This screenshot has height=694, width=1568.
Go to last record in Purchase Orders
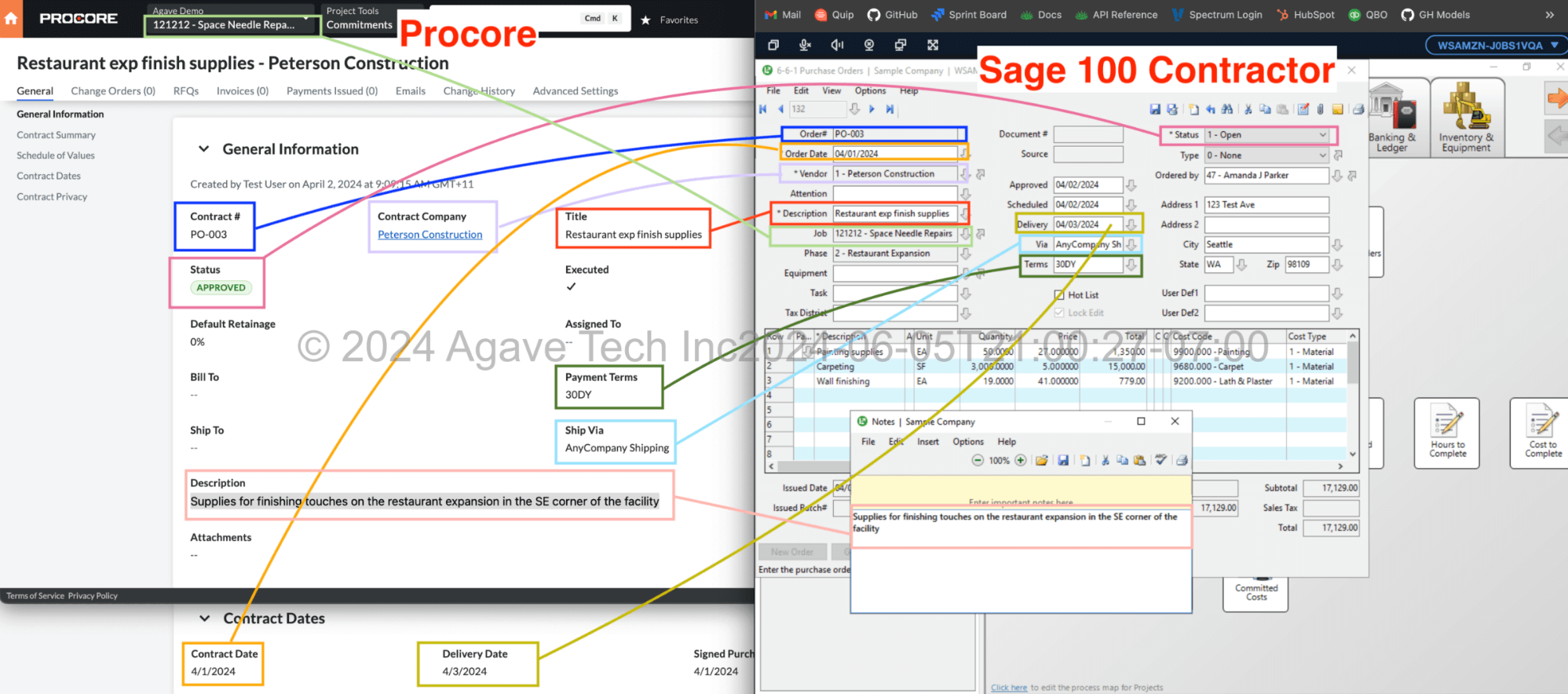click(890, 109)
